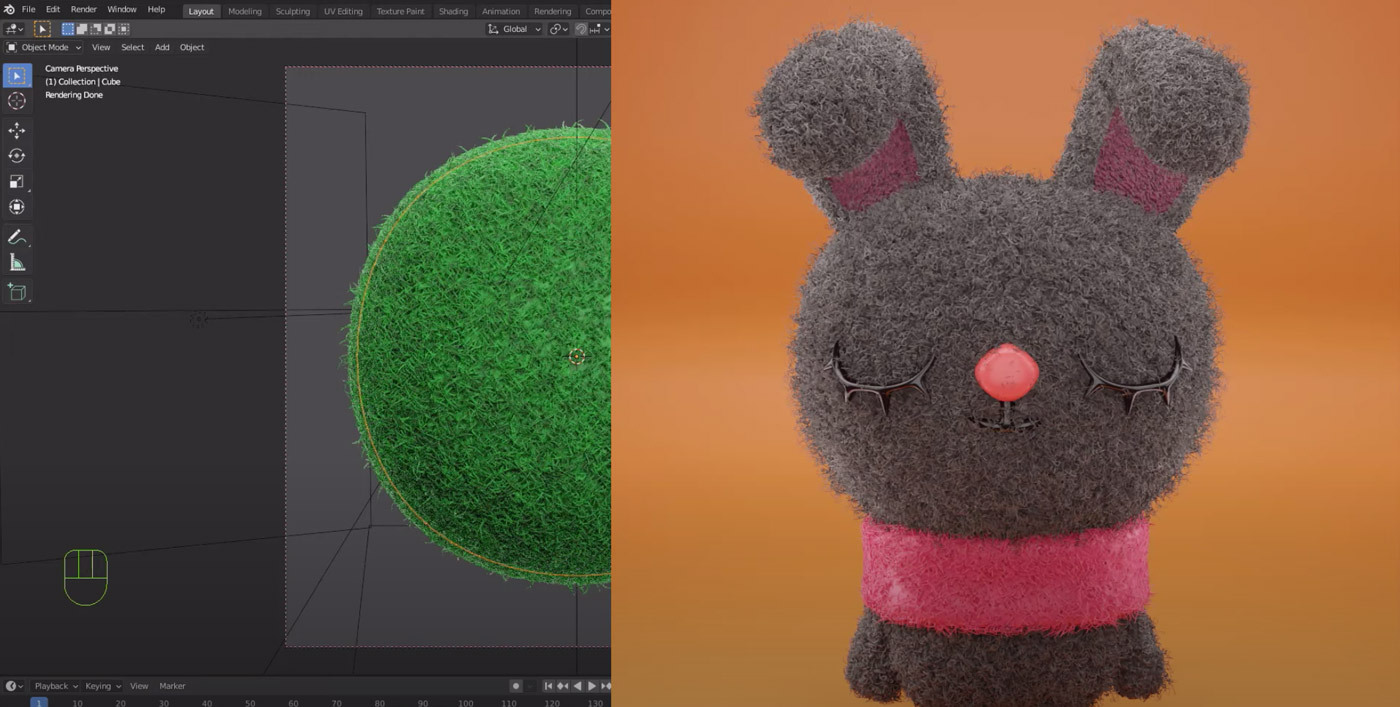
Task: Select the Move tool in the toolbar
Action: coord(16,130)
